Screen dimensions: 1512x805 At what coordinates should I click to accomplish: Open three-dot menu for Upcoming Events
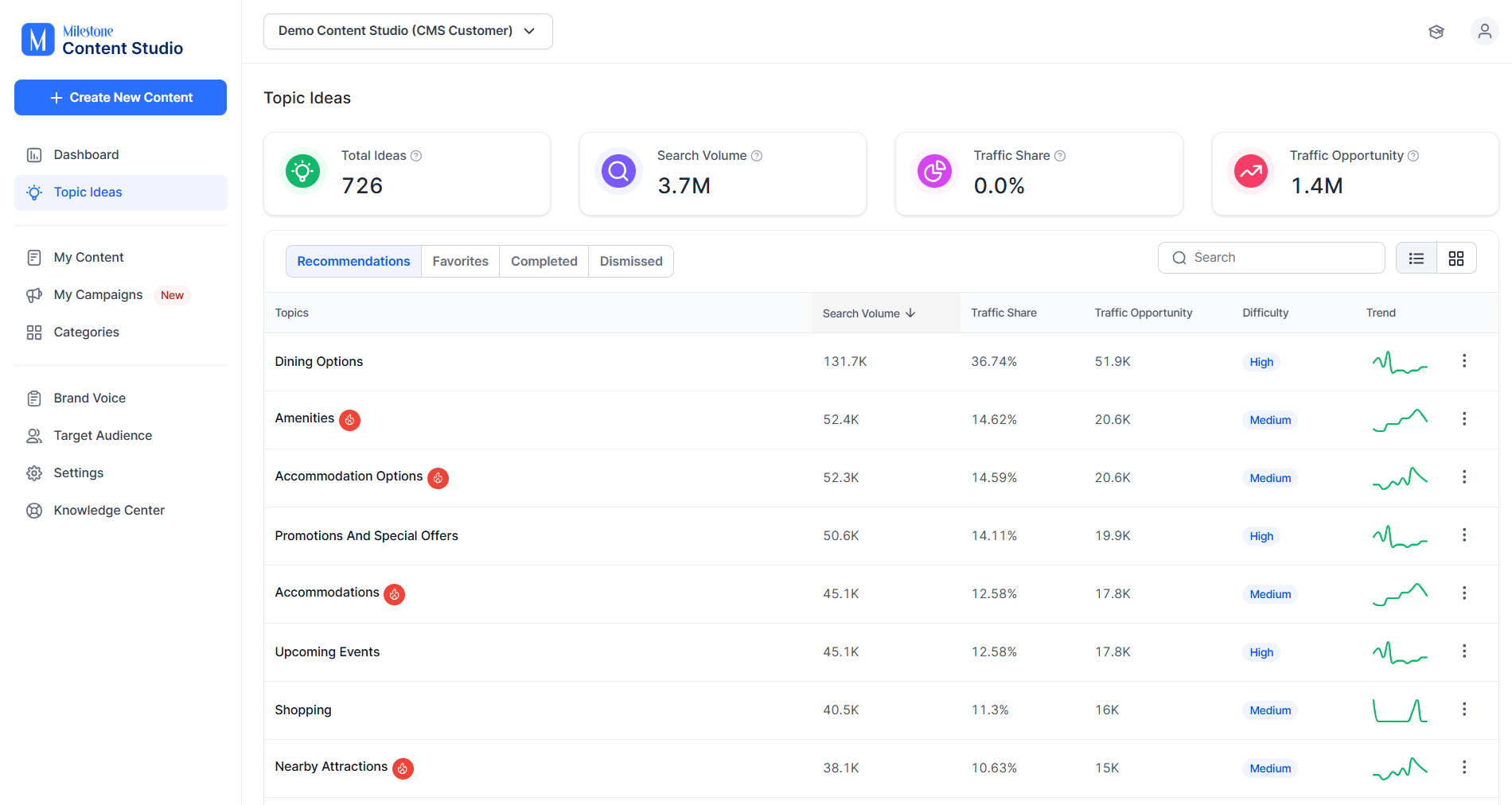pyautogui.click(x=1464, y=651)
